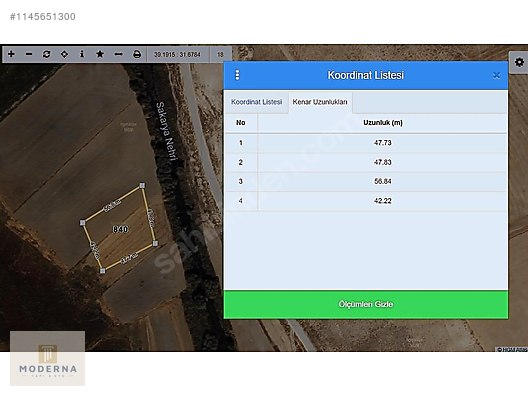Screen dimensions: 528x396
Task: Select the Kenar Uzunlukları tab
Action: (x=320, y=102)
